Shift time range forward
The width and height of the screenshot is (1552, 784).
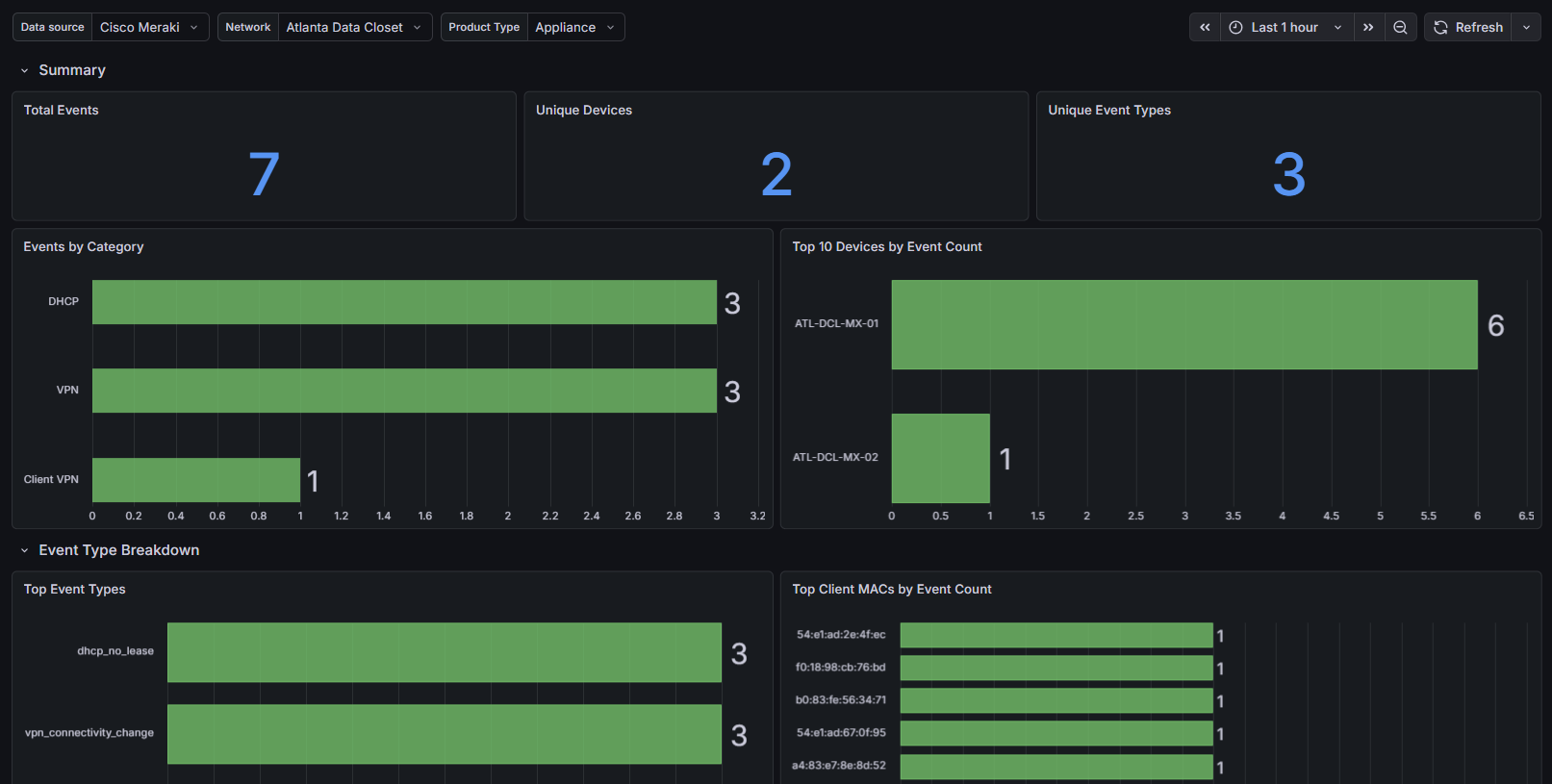coord(1368,27)
